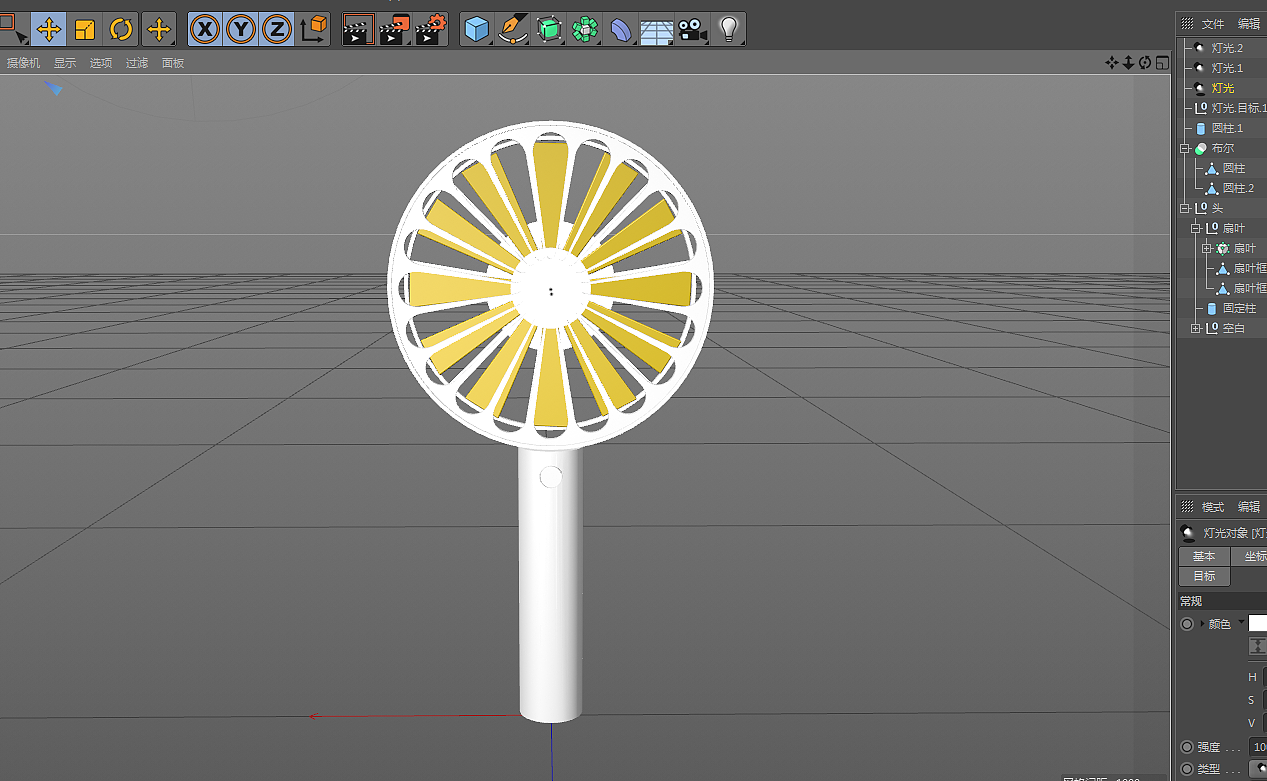
Task: Open the array modeling objects icon
Action: point(585,29)
